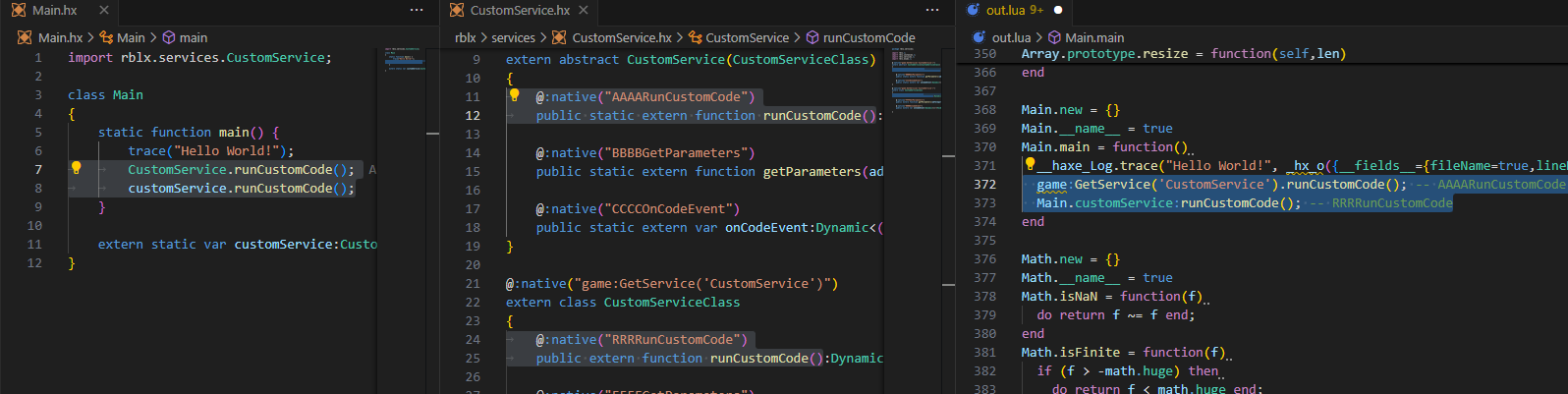
Task: Click 'public static extern function runCustomCode' line 12
Action: coord(707,115)
